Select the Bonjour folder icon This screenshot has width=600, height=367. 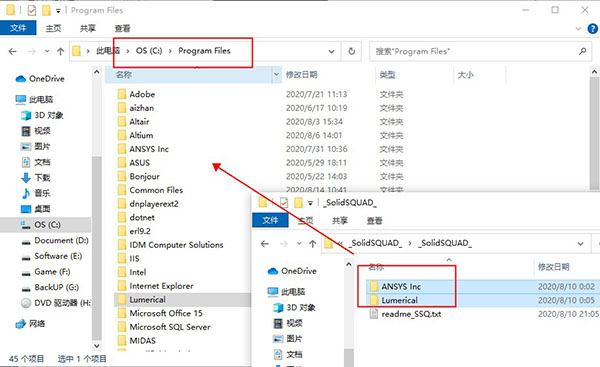click(122, 176)
